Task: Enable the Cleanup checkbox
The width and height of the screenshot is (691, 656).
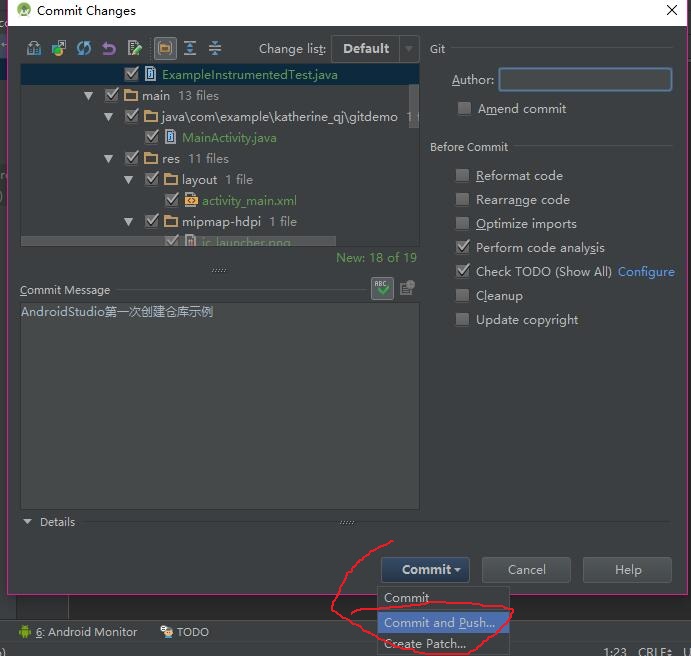Action: 462,295
